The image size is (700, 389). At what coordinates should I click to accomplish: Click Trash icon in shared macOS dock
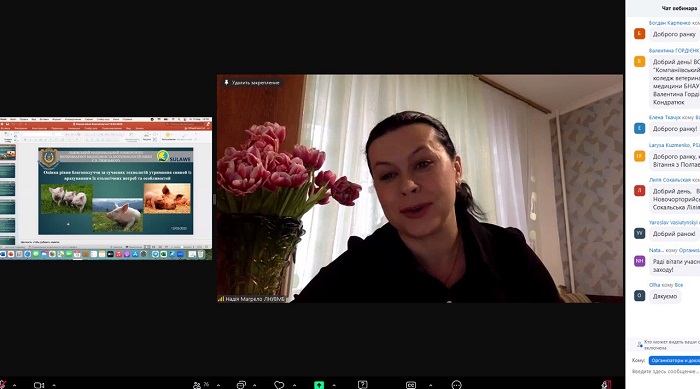click(x=200, y=254)
